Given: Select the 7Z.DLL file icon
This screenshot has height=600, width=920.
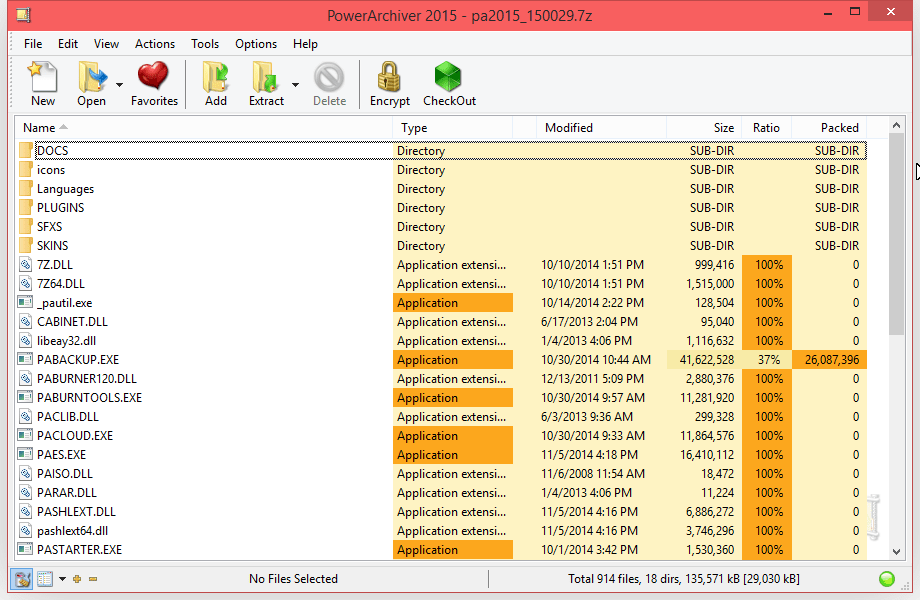Looking at the screenshot, I should (x=25, y=265).
